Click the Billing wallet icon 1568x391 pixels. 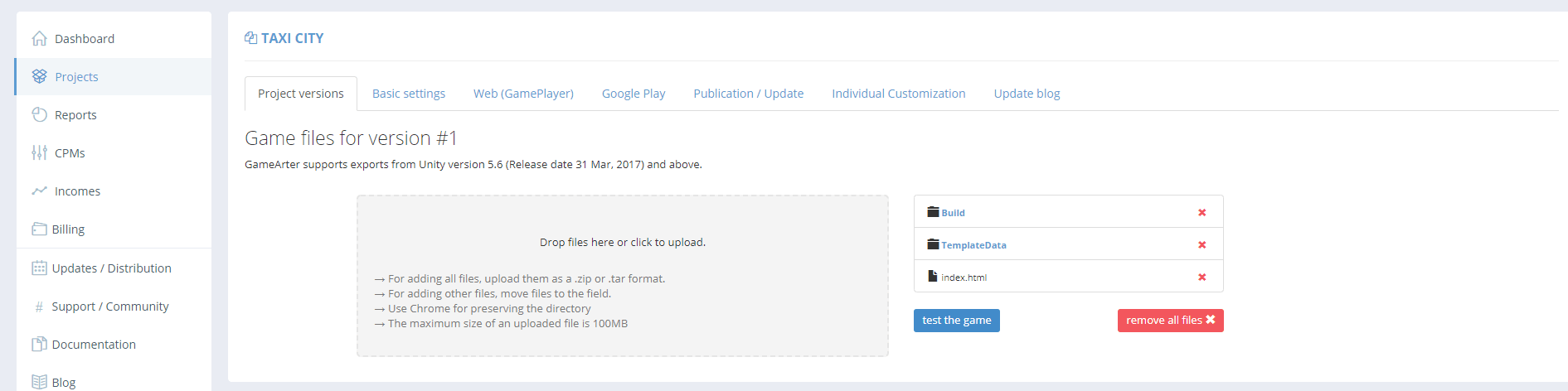pyautogui.click(x=39, y=229)
